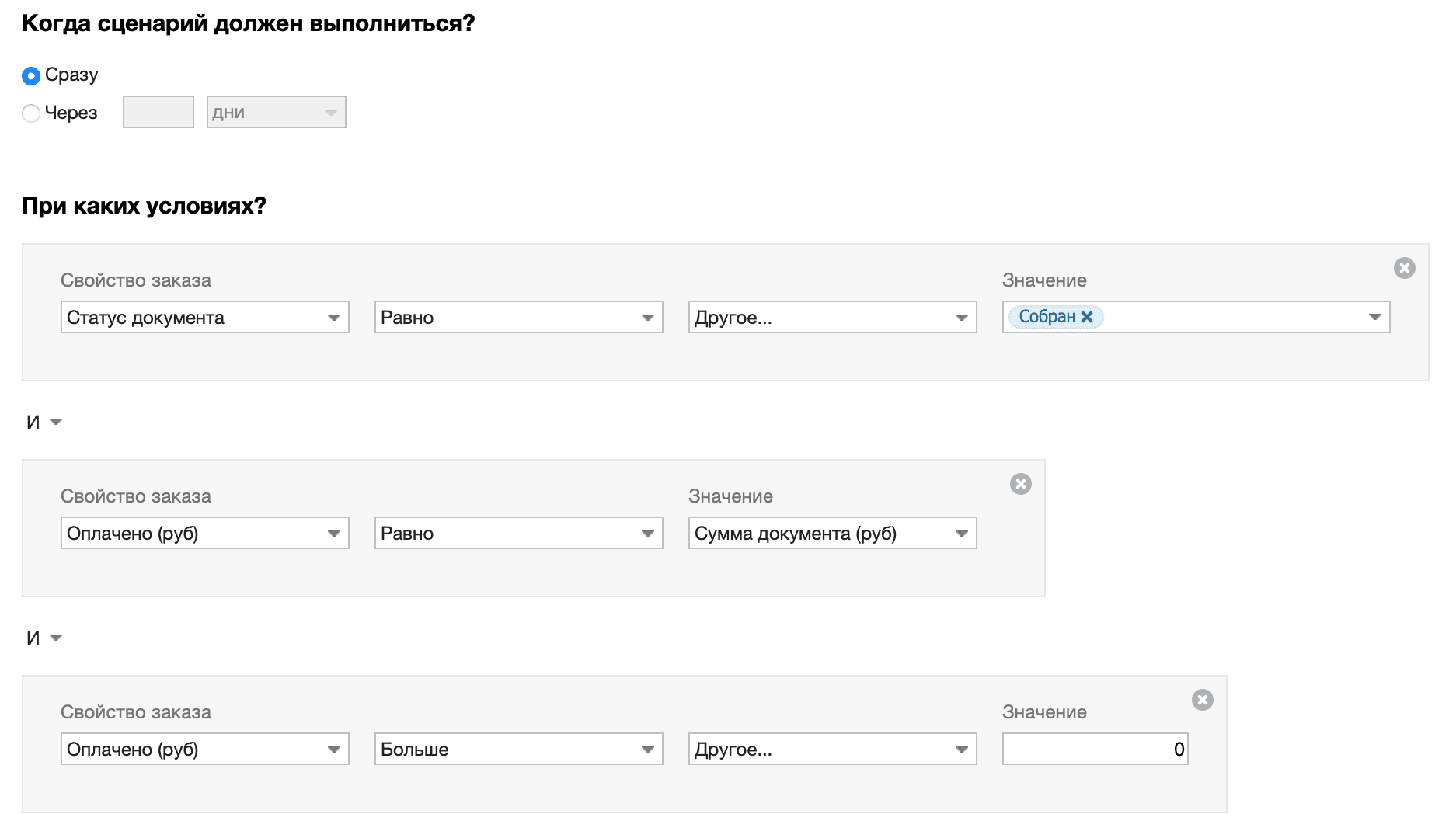
Task: Expand the Другое... dropdown in first condition
Action: coord(832,318)
